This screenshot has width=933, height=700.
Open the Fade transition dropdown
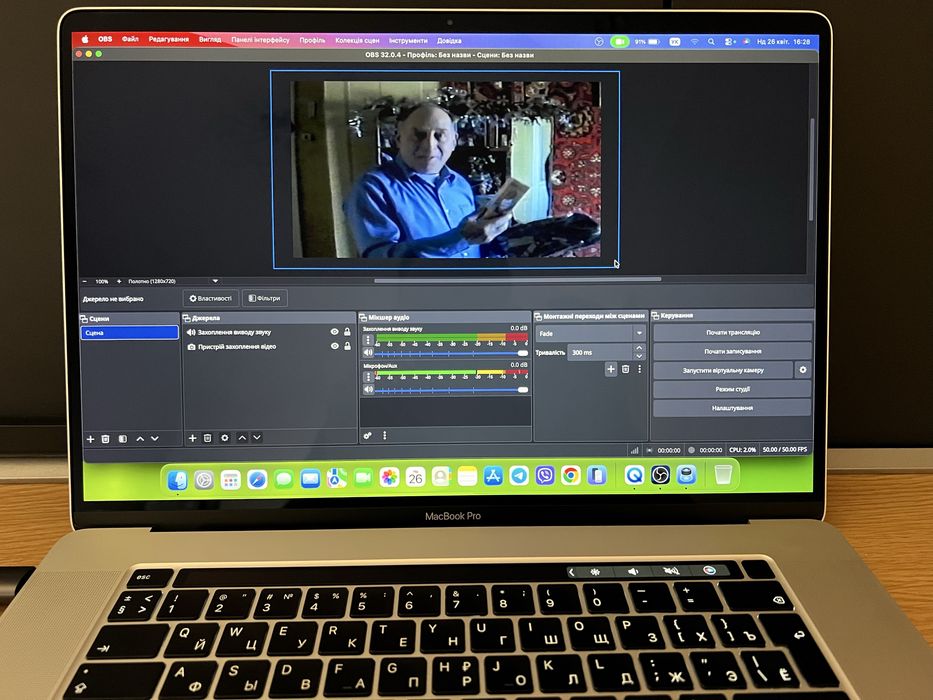[x=590, y=333]
